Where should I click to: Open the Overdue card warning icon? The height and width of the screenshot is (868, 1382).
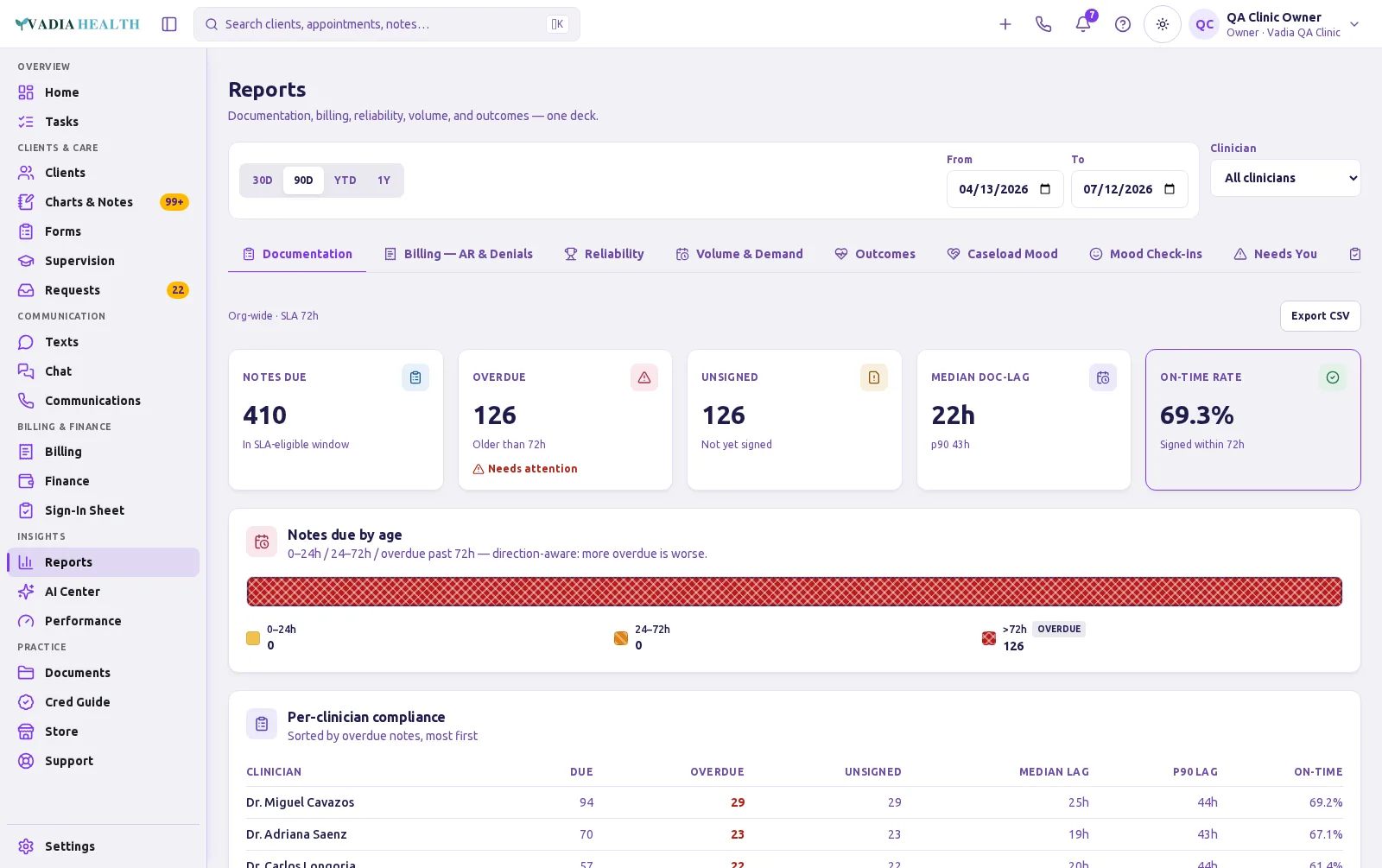click(644, 377)
